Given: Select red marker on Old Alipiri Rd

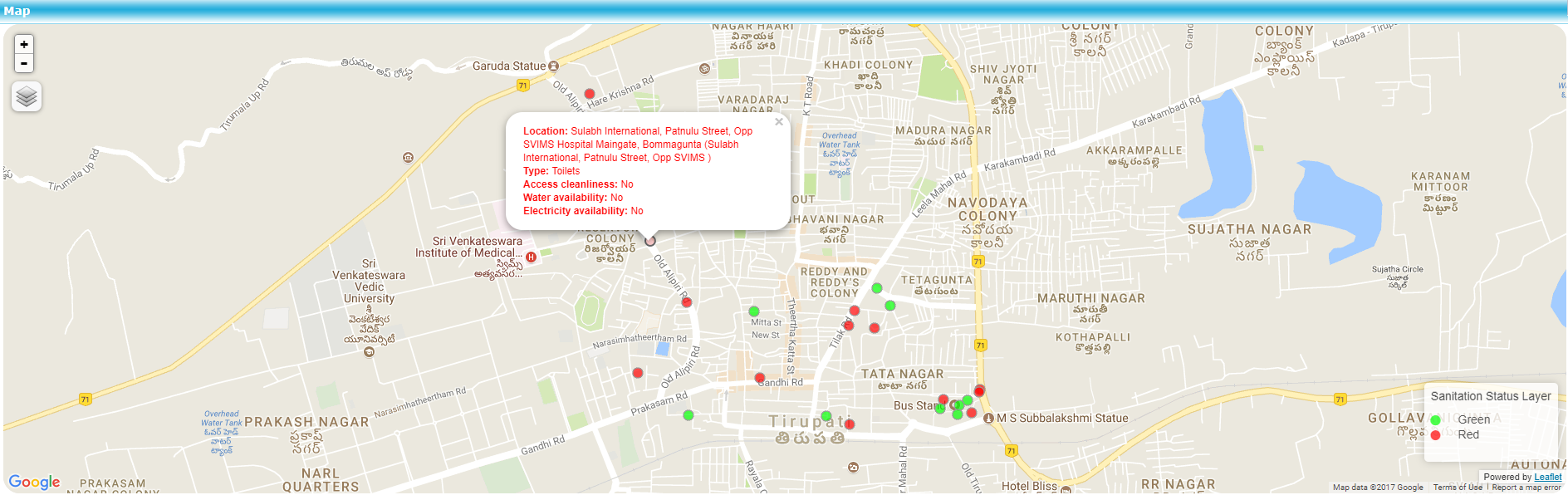Looking at the screenshot, I should 687,302.
